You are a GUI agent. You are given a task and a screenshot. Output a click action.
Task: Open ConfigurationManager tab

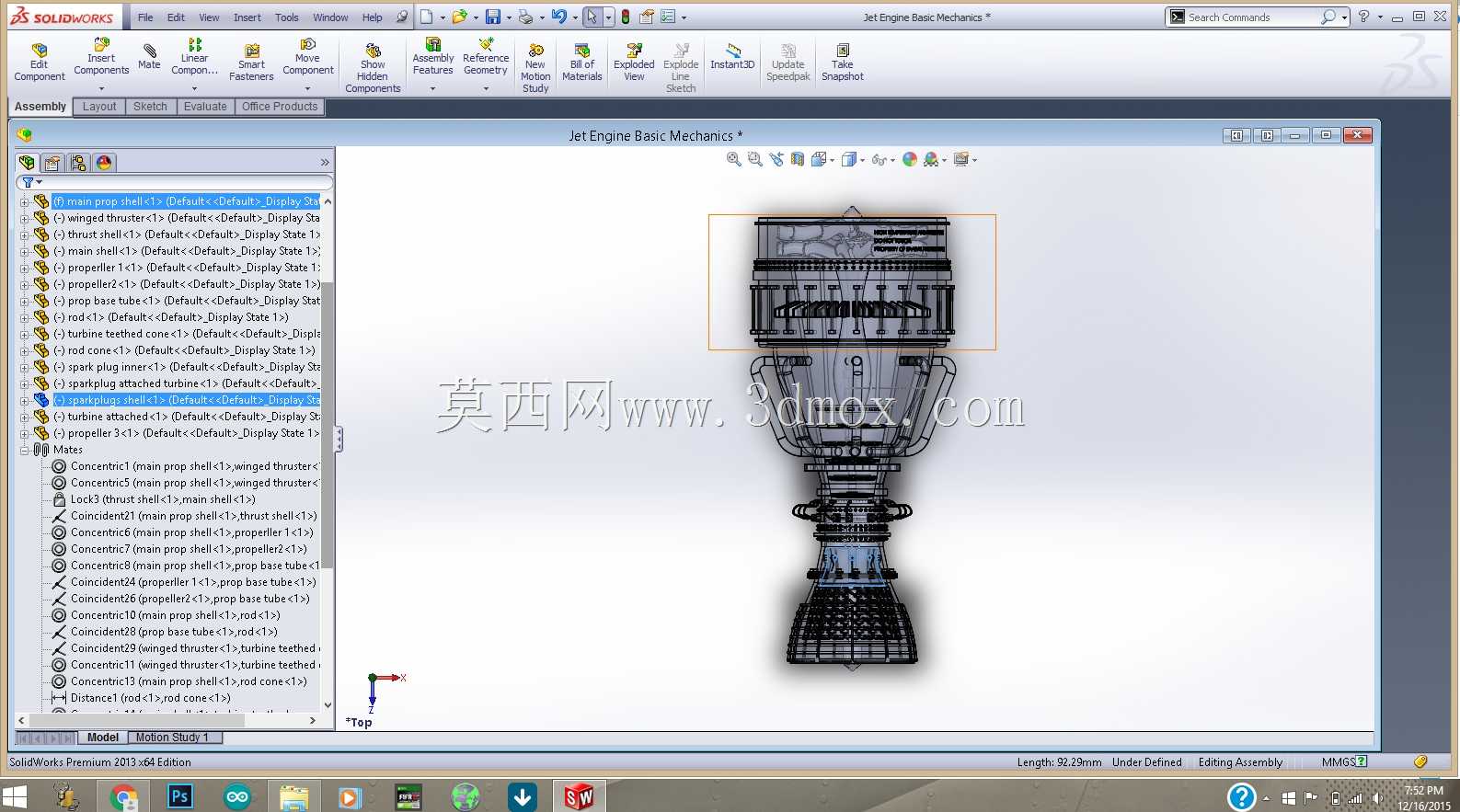[x=78, y=163]
